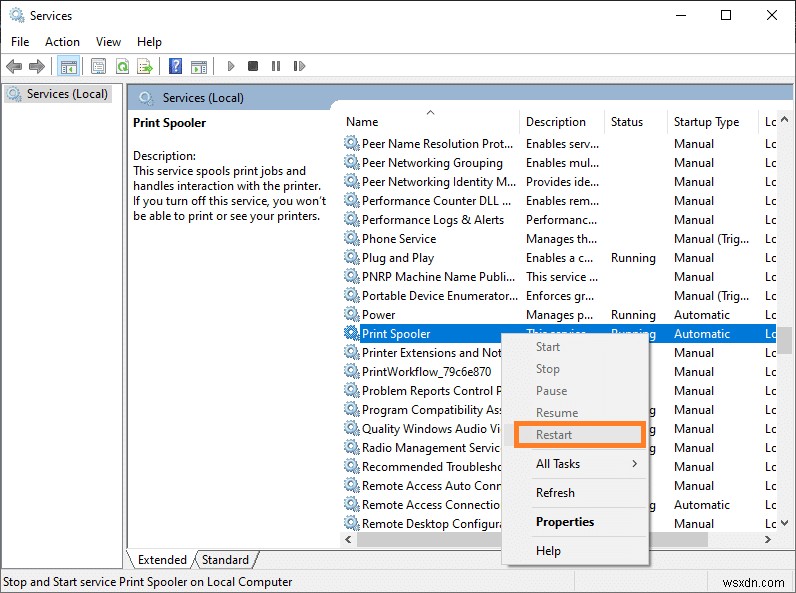Screen dimensions: 796x593
Task: Select Portable Device Enumerator service
Action: 559,295
